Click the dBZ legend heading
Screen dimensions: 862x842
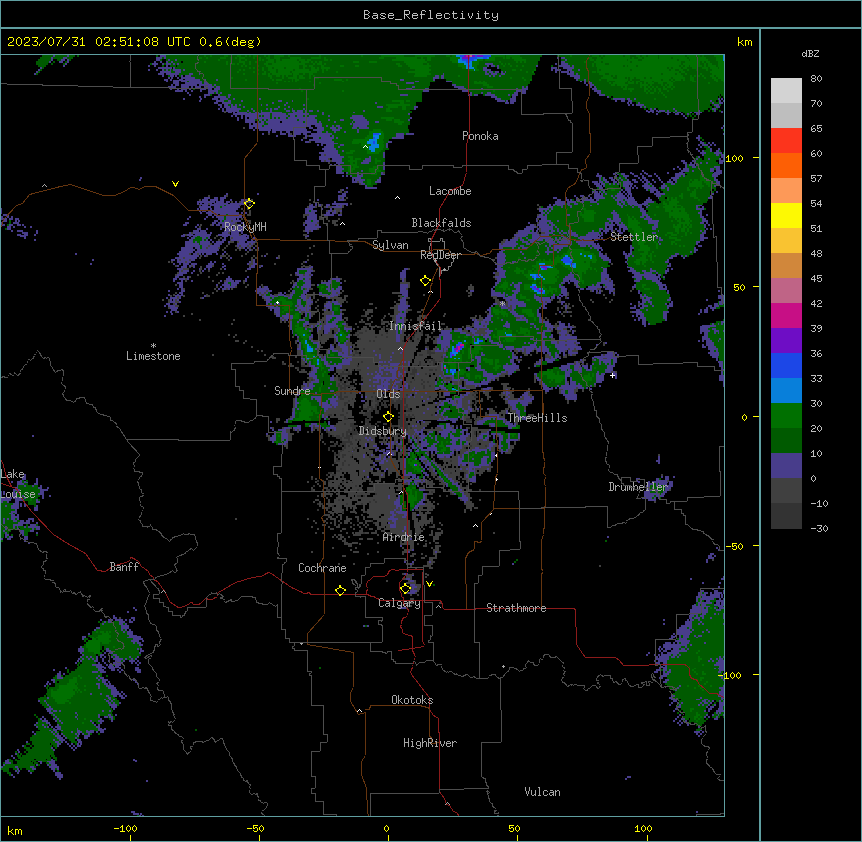[x=810, y=53]
